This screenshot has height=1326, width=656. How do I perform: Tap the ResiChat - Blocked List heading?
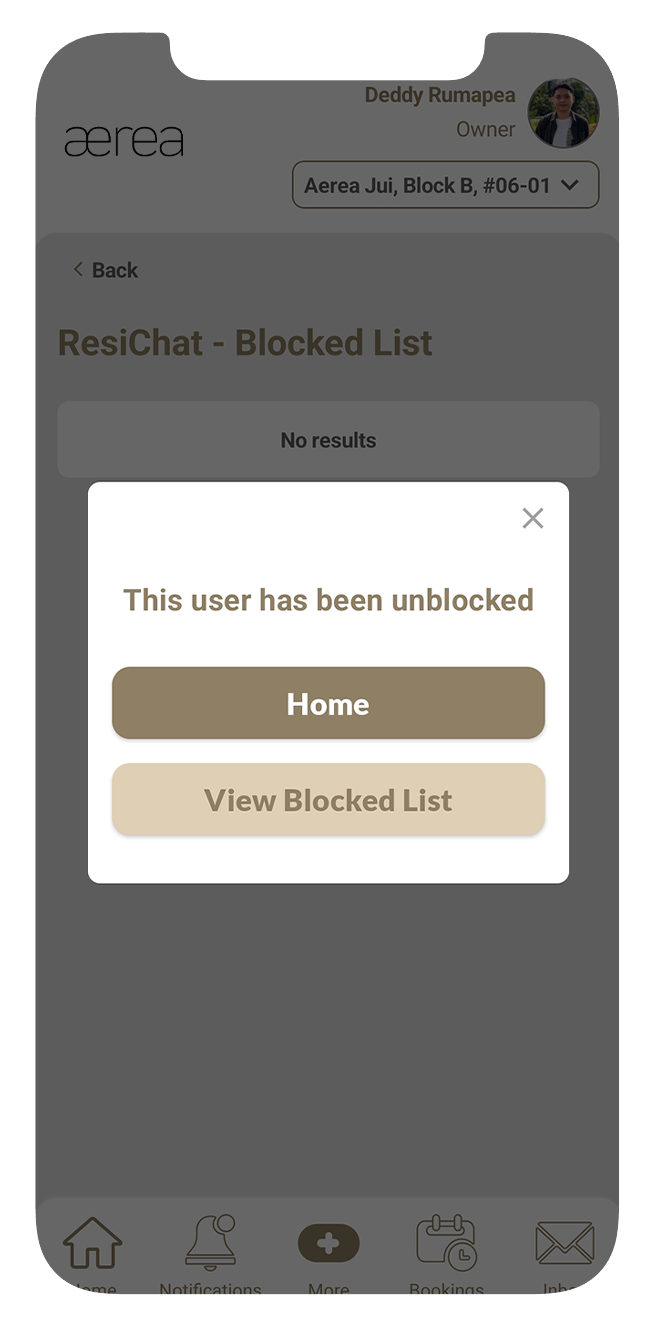point(245,342)
